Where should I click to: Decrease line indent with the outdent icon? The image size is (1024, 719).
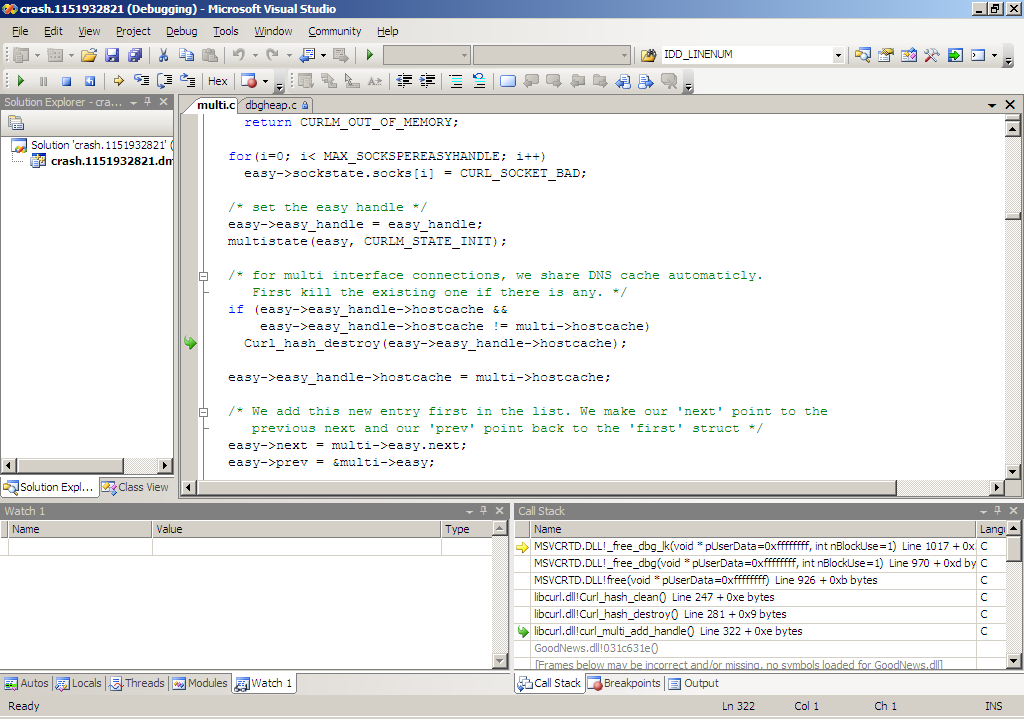coord(404,81)
